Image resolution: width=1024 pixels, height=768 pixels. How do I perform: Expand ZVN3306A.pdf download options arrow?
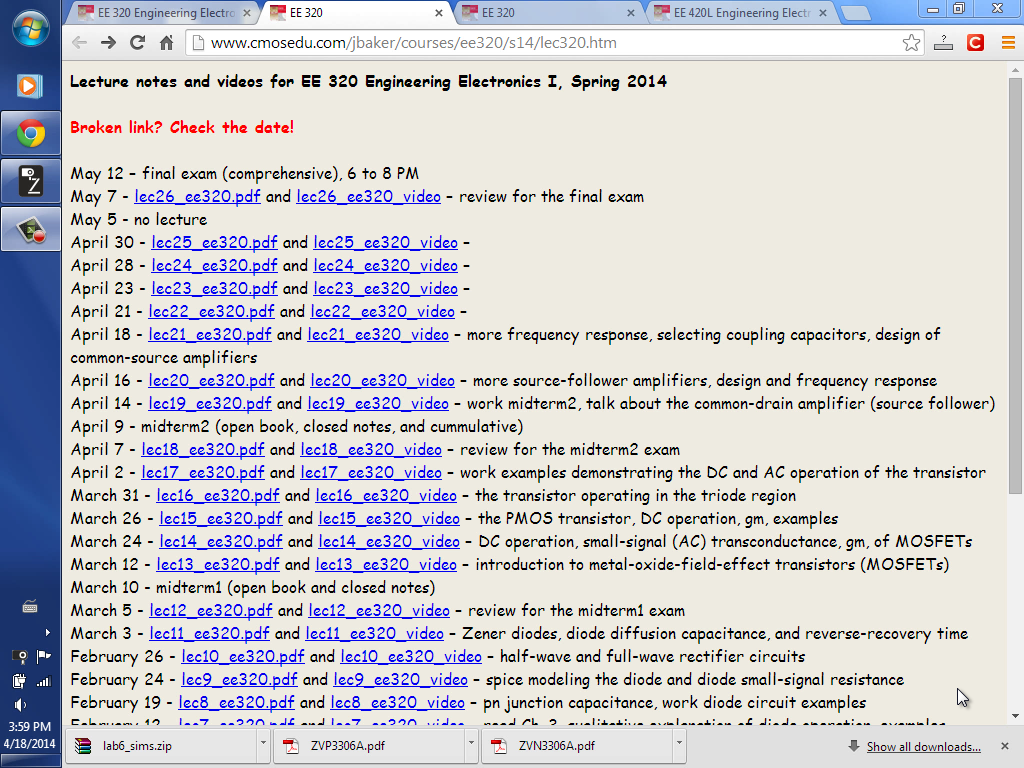(679, 746)
